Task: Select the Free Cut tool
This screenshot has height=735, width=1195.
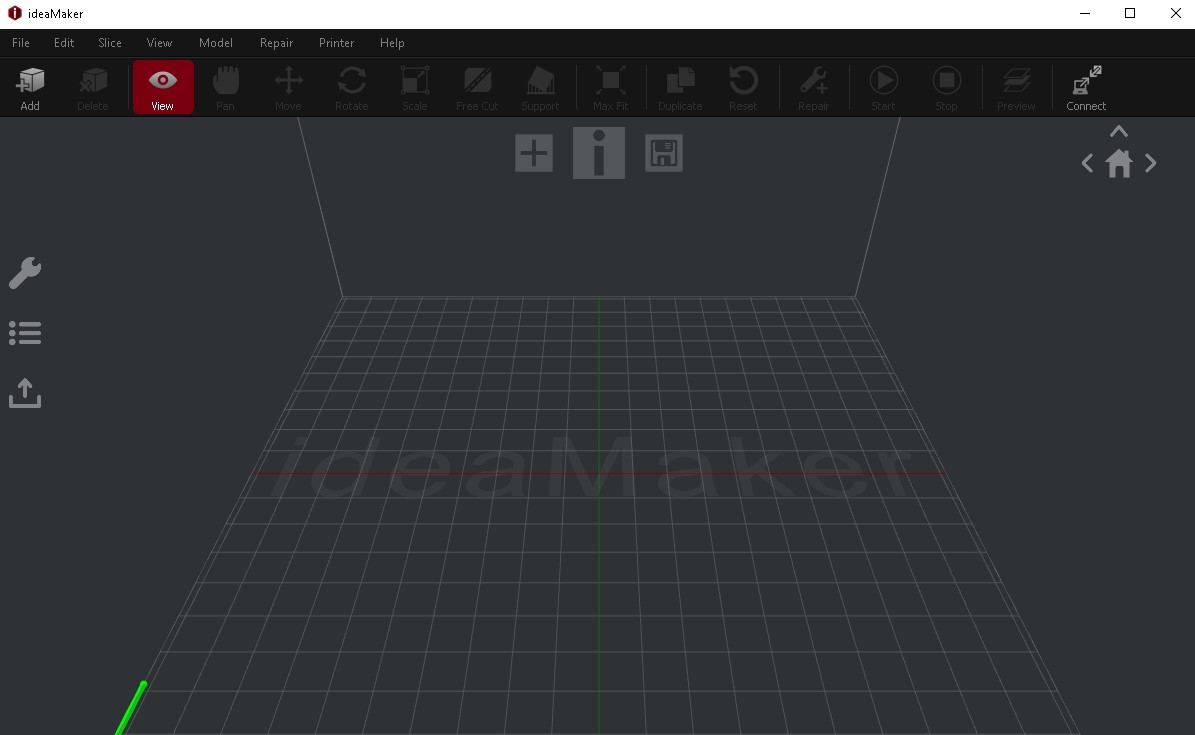Action: (476, 86)
